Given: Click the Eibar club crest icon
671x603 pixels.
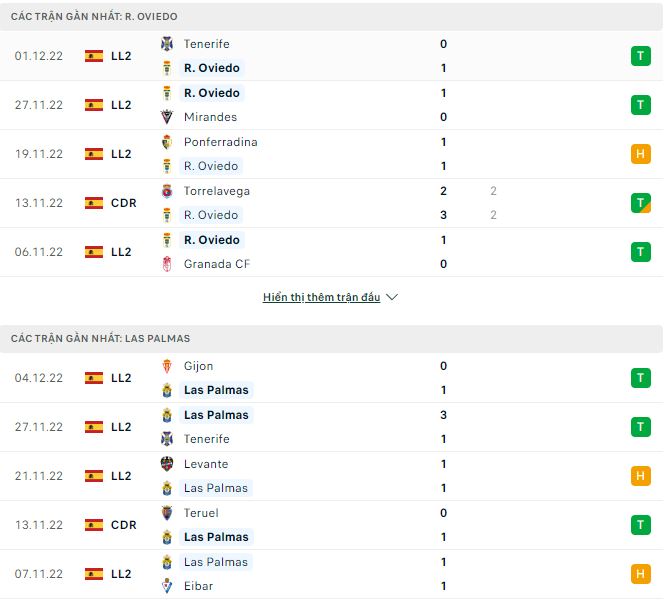Looking at the screenshot, I should coord(167,586).
